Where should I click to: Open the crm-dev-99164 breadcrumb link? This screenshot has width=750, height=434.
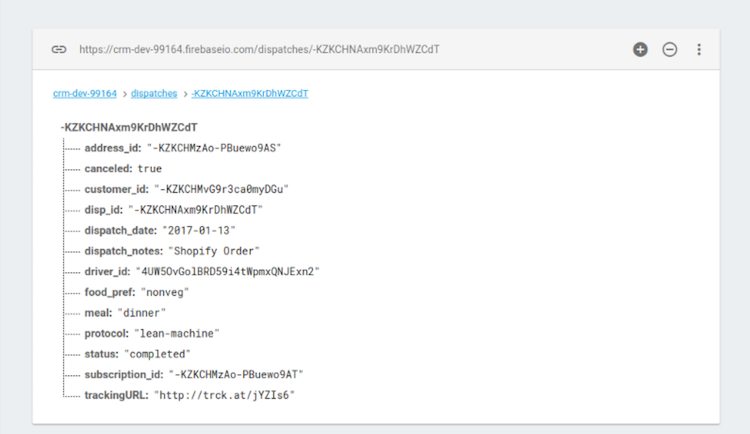click(85, 93)
